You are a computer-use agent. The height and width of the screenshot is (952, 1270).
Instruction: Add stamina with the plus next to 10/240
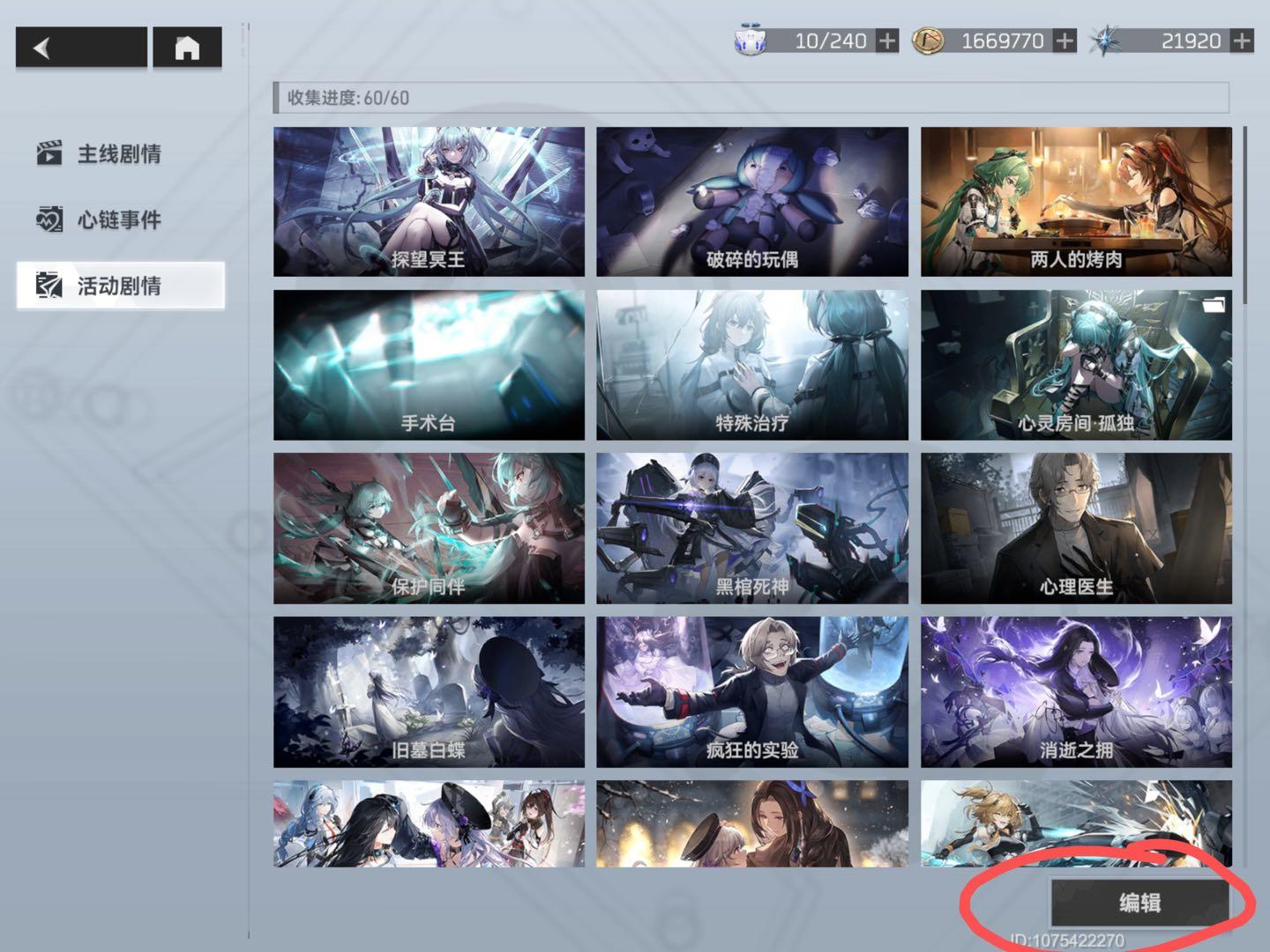pyautogui.click(x=887, y=41)
